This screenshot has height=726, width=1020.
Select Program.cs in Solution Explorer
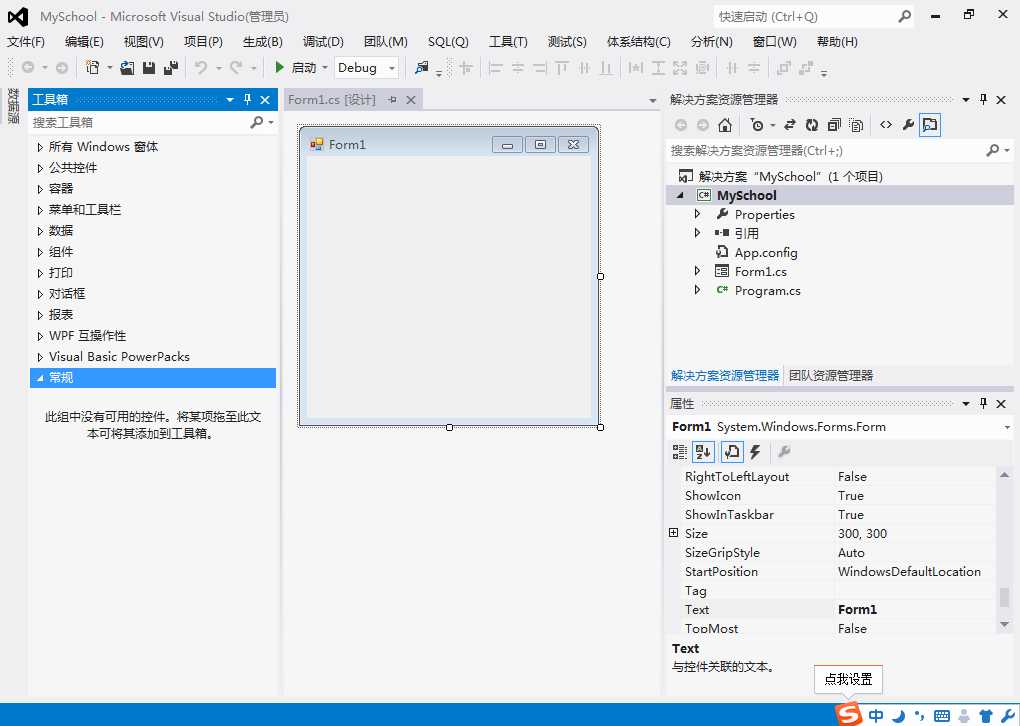768,291
